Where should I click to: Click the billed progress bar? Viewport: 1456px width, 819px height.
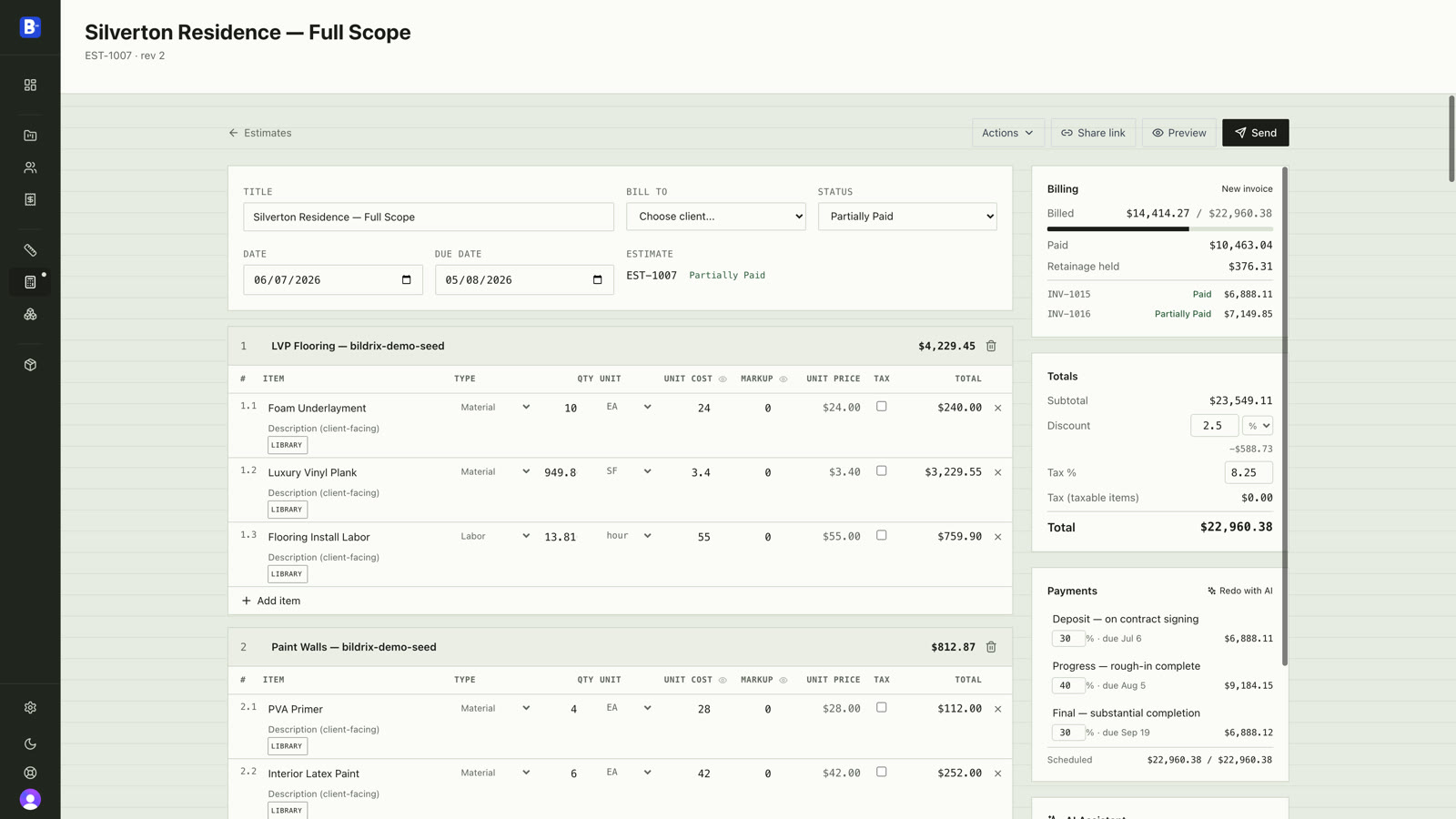1160,229
